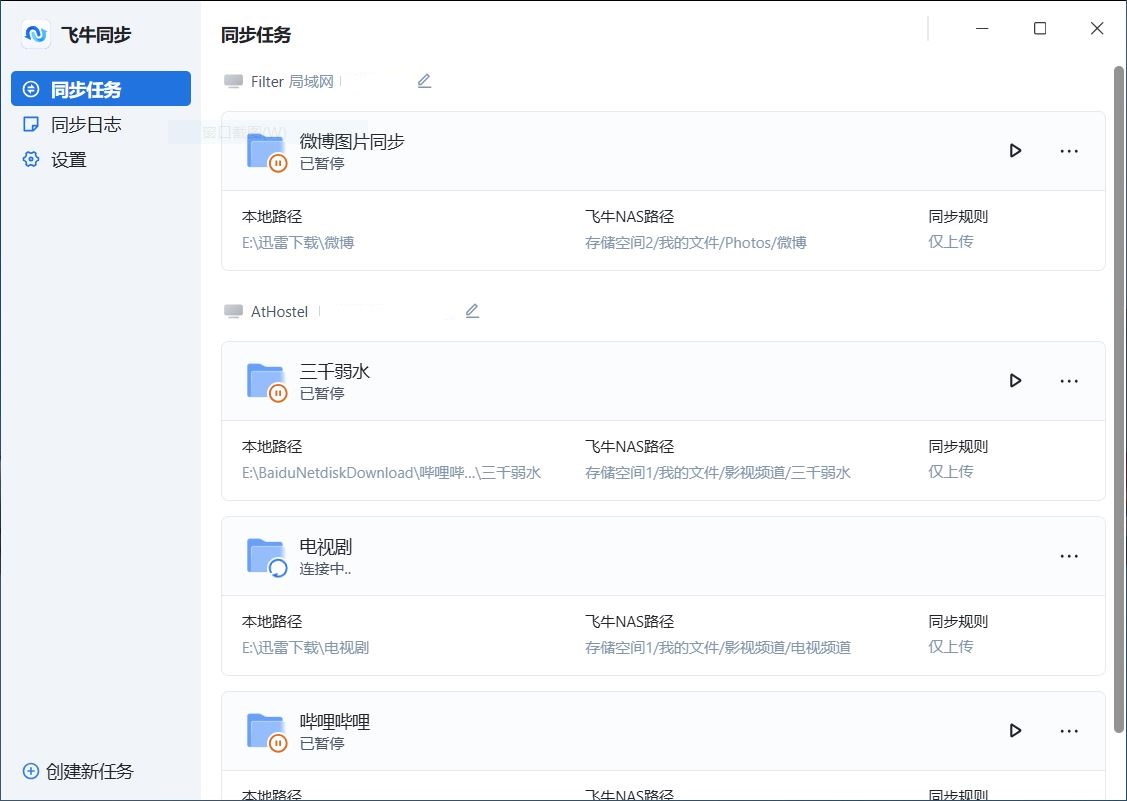
Task: Start the paused 三千弱水 task
Action: (1015, 381)
